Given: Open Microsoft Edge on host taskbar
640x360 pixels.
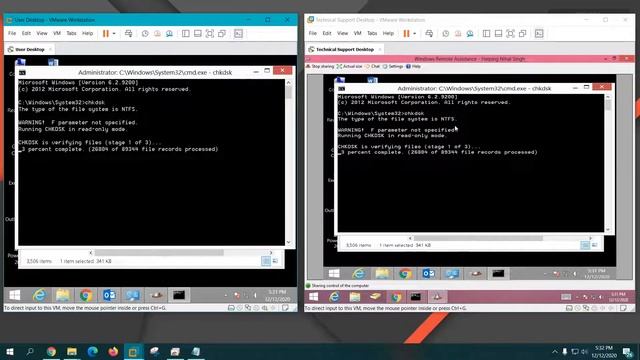Looking at the screenshot, I should click(x=93, y=351).
